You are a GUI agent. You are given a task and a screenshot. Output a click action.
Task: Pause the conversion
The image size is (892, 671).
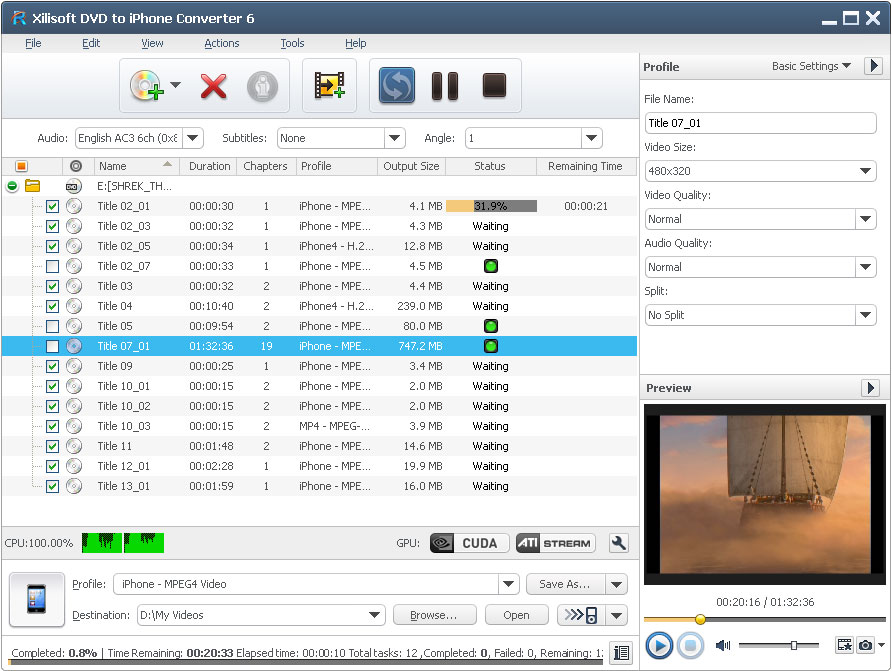pos(444,86)
